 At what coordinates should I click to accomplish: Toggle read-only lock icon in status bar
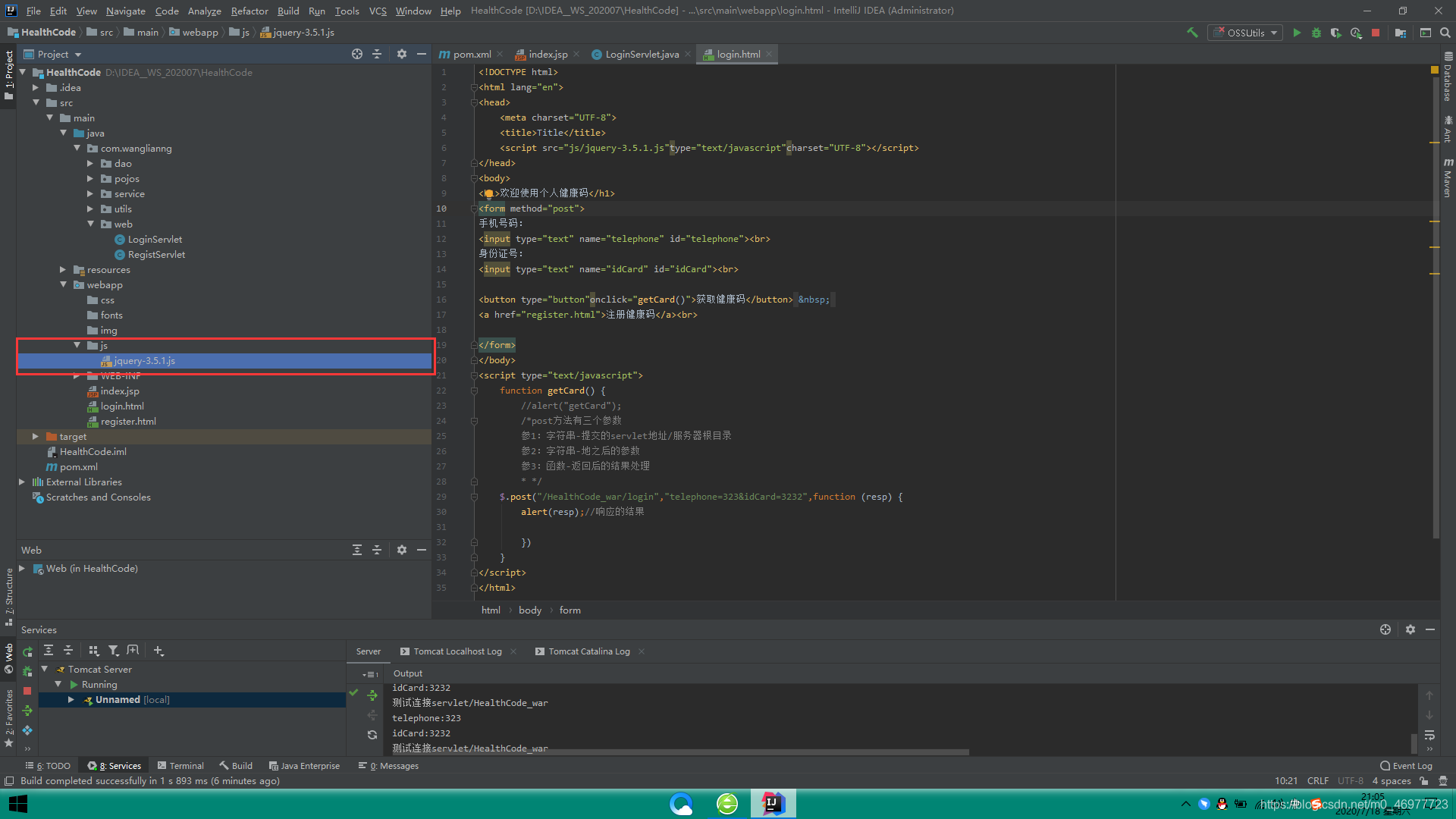pos(1424,781)
